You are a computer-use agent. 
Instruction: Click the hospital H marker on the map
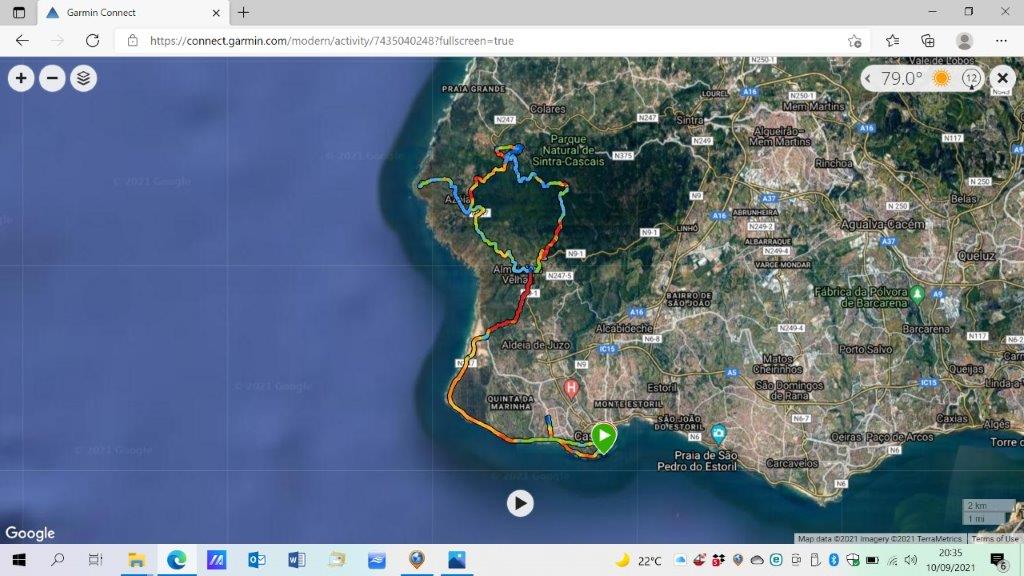click(x=571, y=389)
